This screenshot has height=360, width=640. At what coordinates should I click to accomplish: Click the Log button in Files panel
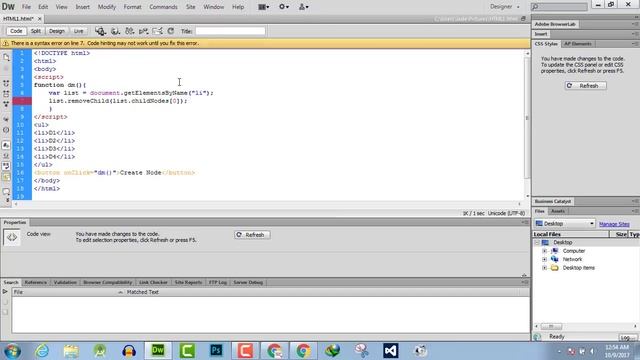[627, 338]
